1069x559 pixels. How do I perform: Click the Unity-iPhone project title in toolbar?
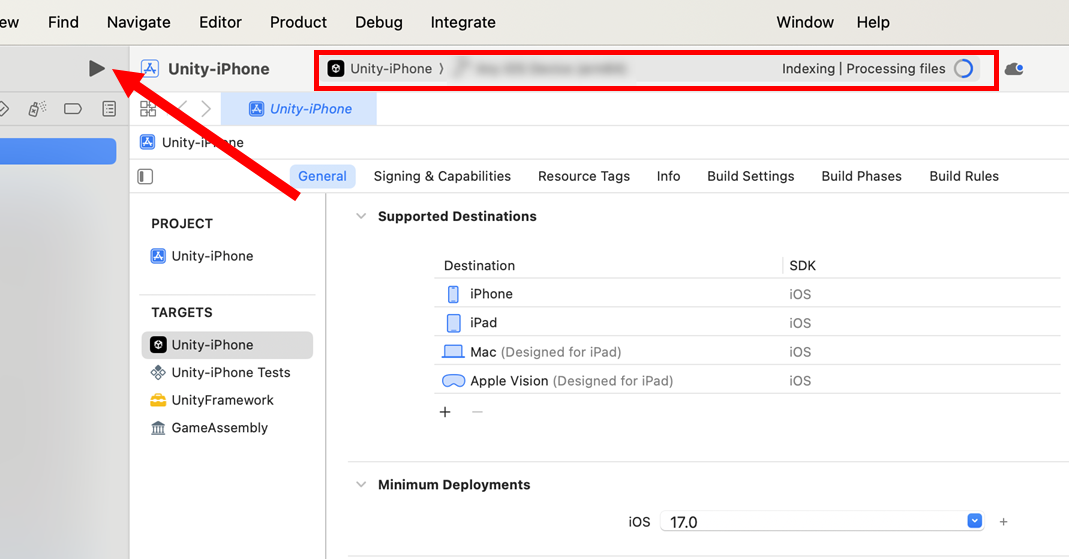pyautogui.click(x=218, y=69)
